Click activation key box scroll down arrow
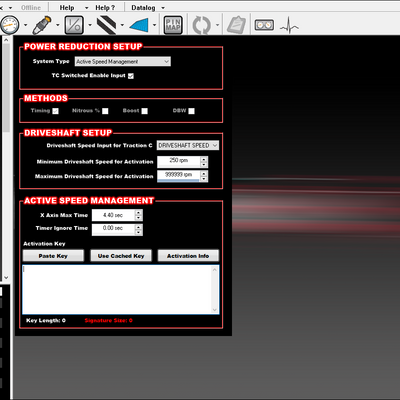Screen dimensions: 400x400 (x=215, y=310)
